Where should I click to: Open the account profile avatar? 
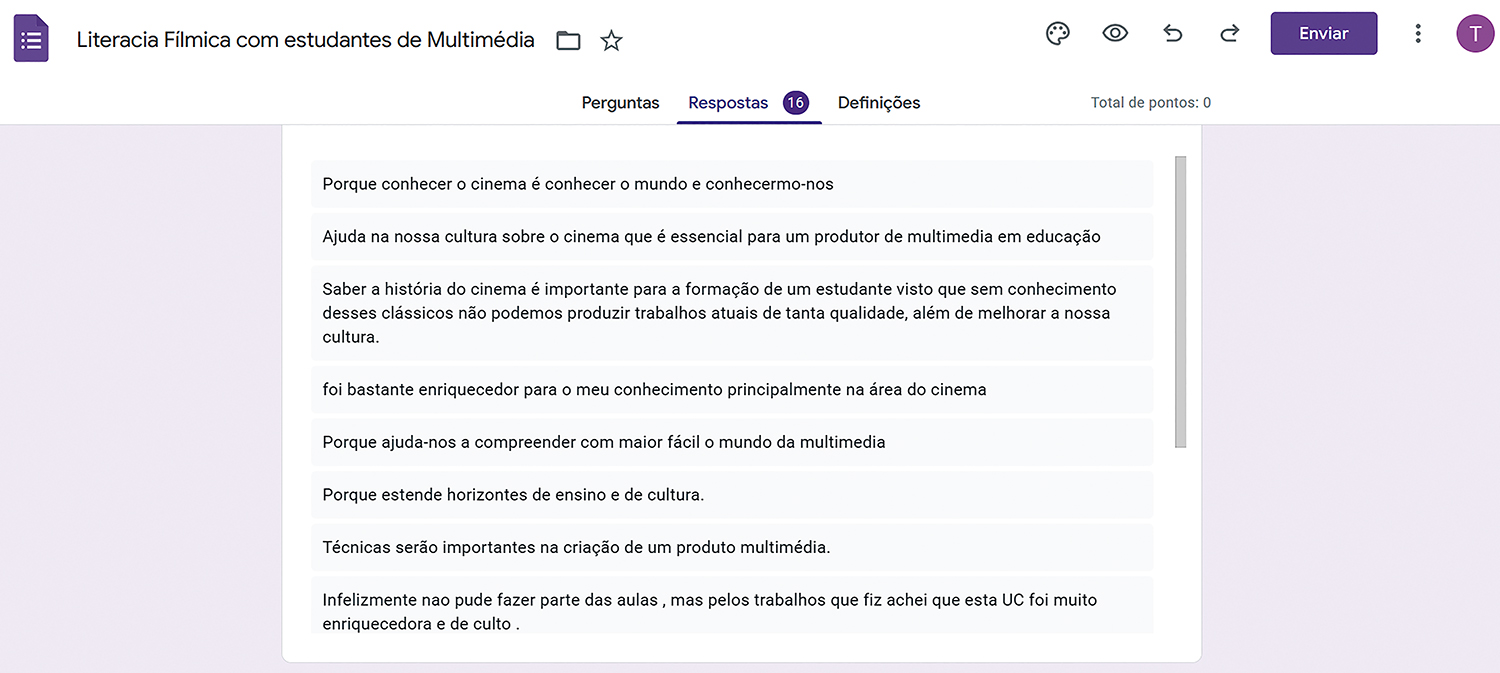[1475, 34]
